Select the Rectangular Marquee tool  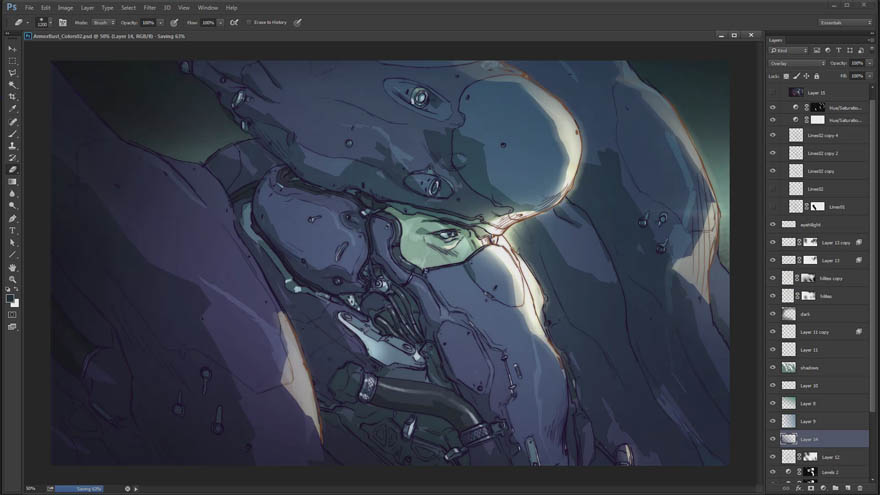click(12, 61)
